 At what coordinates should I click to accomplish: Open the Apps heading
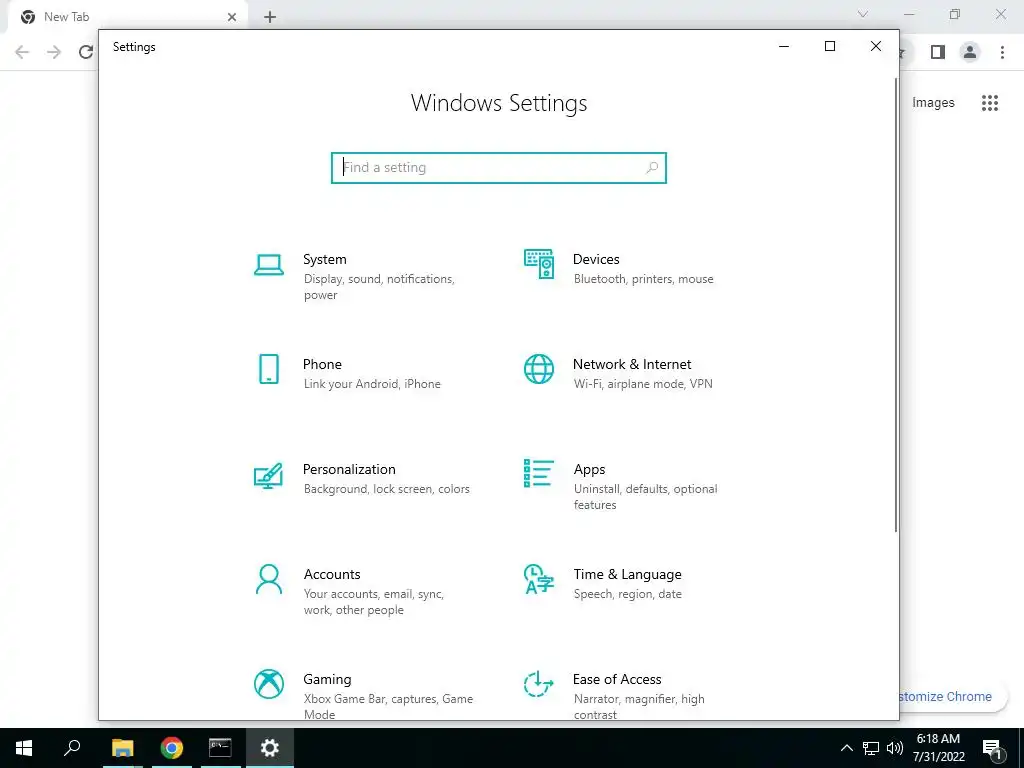pos(590,470)
